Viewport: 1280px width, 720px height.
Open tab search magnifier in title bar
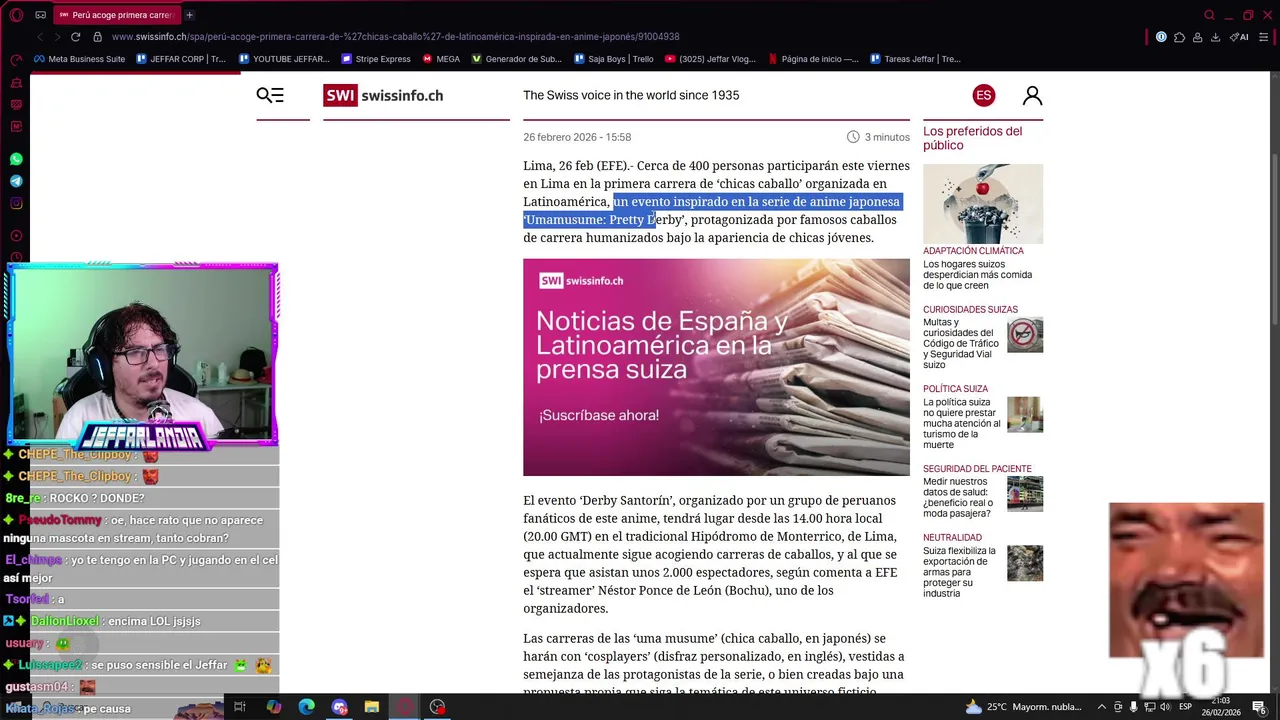(x=1209, y=15)
